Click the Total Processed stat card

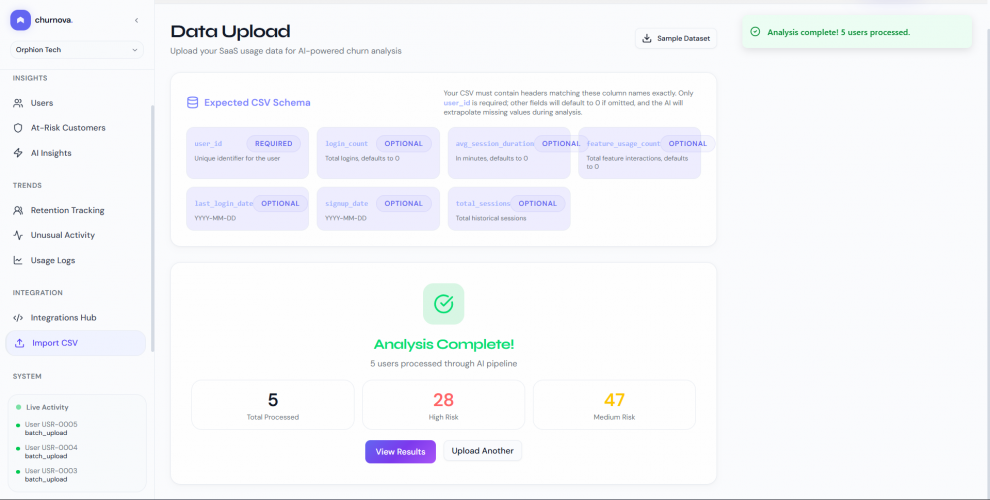pyautogui.click(x=273, y=405)
